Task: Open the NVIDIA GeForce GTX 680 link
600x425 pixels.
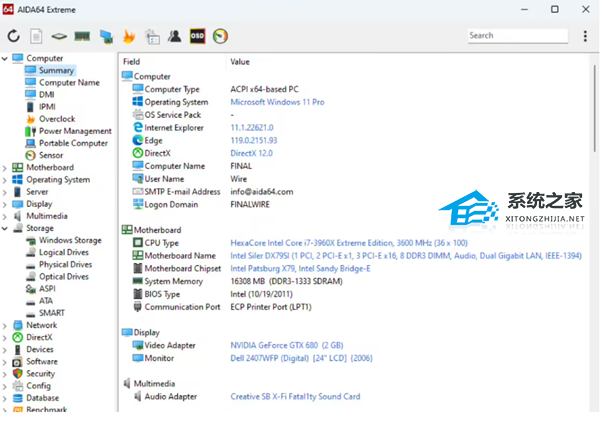Action: (281, 345)
